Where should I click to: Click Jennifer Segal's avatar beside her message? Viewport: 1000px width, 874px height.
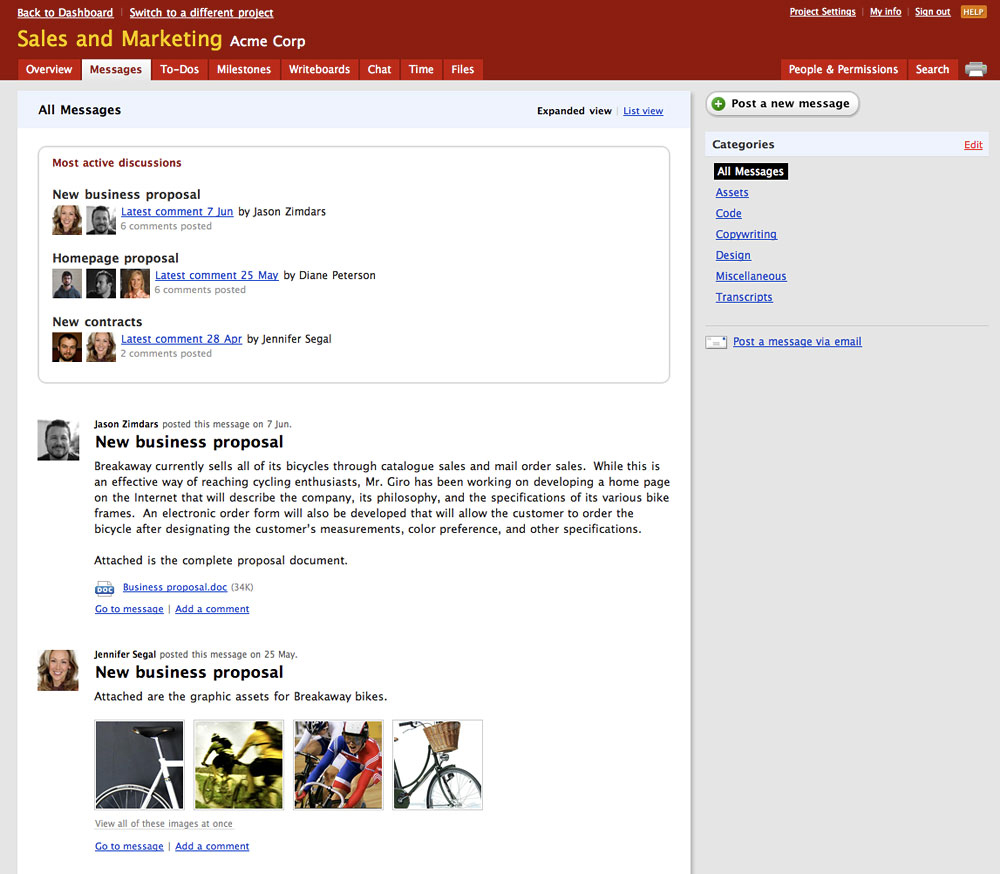point(58,670)
